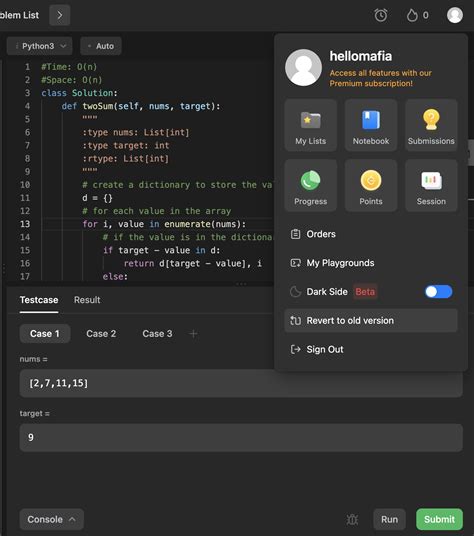
Task: Click the hellomafia username
Action: point(361,56)
